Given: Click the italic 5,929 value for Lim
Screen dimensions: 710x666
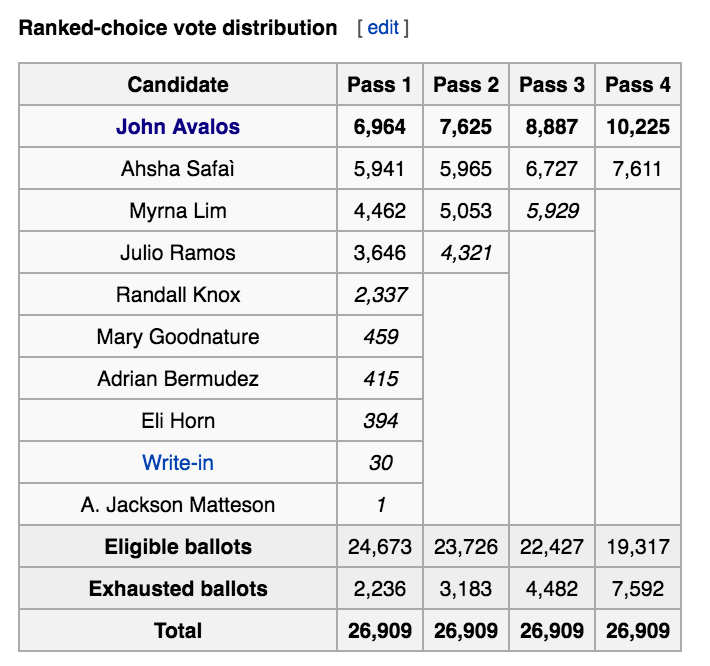Looking at the screenshot, I should [552, 211].
